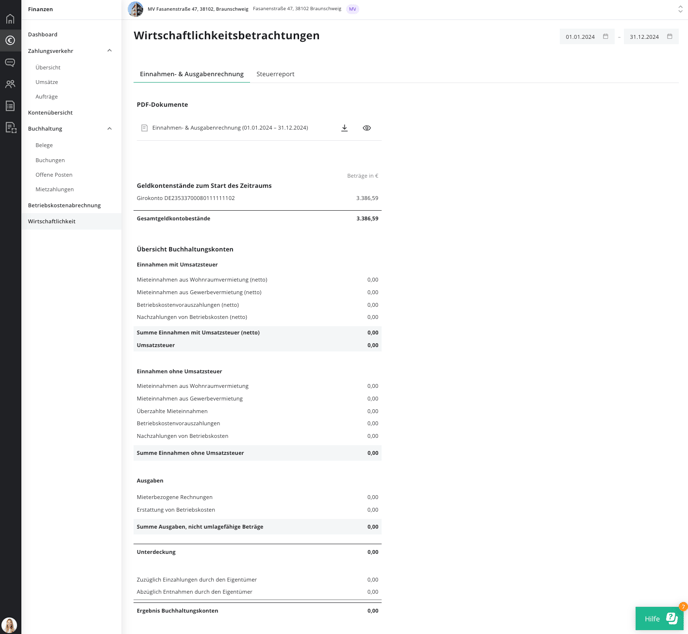Click the user profile avatar at bottom left
688x634 pixels.
tap(9, 625)
